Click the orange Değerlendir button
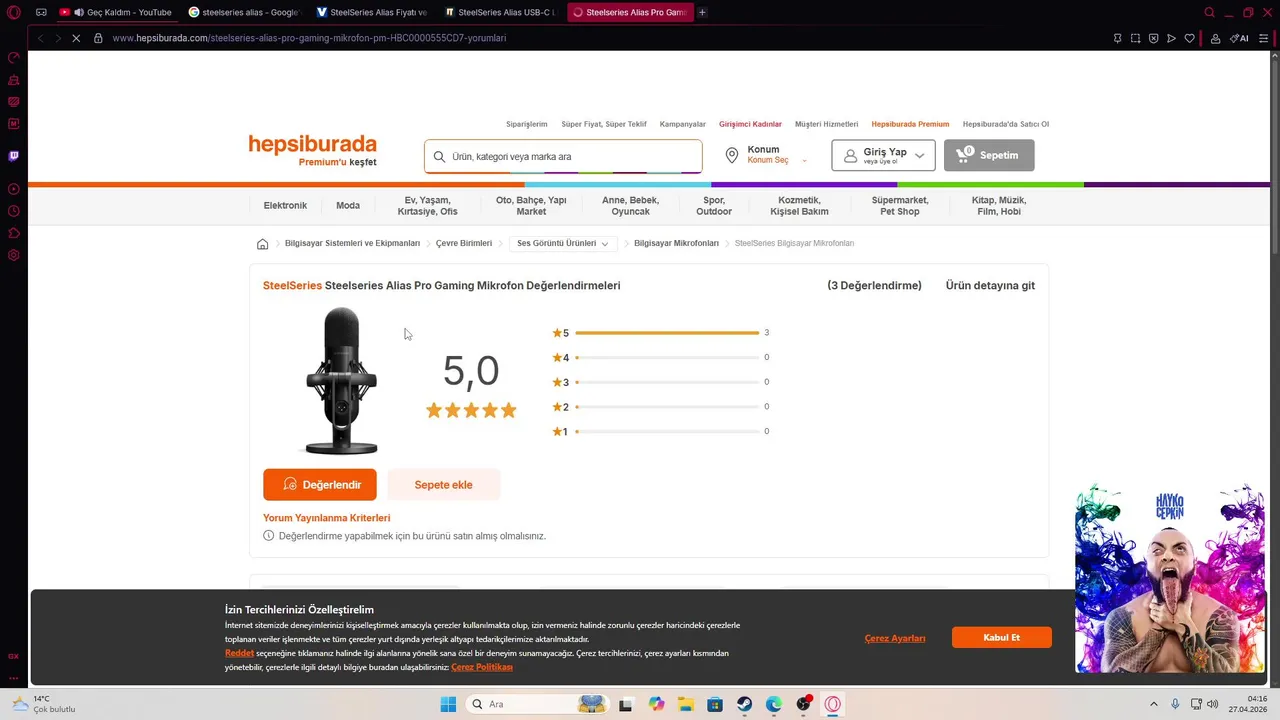 coord(320,485)
